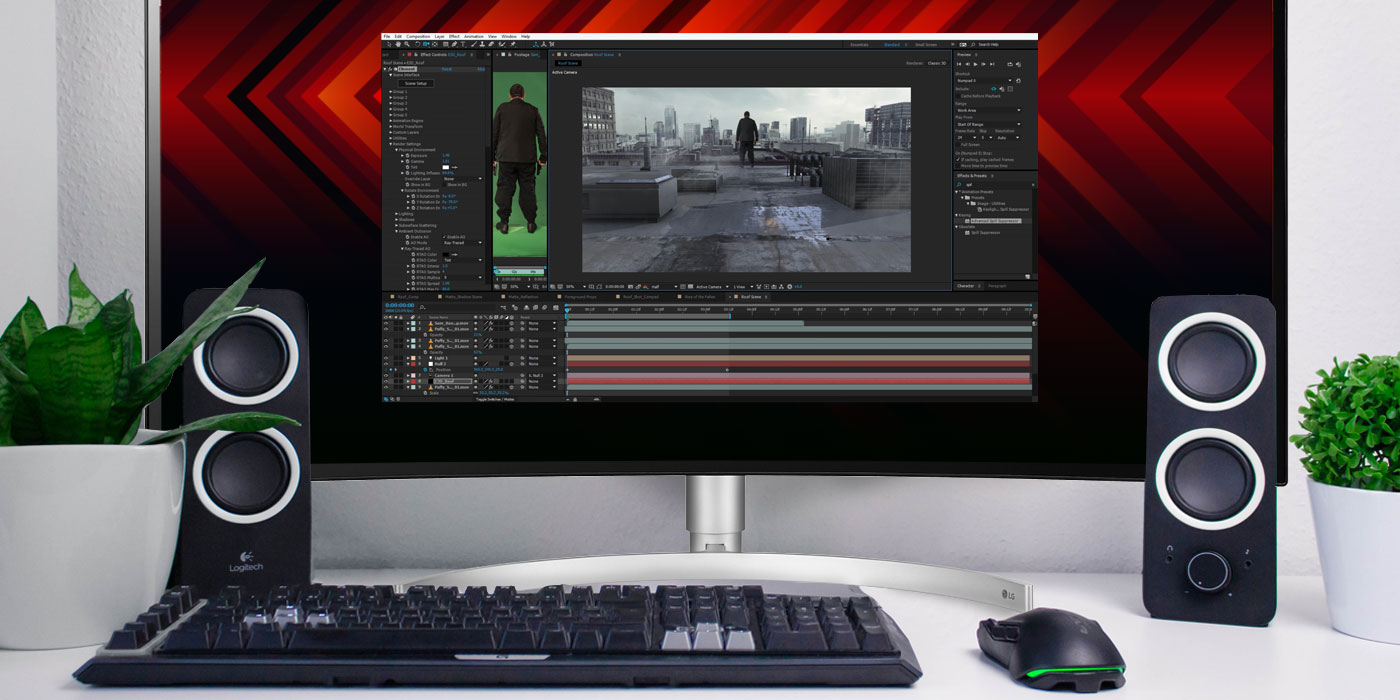
Task: Toggle the Full Screen checkbox
Action: click(x=957, y=144)
